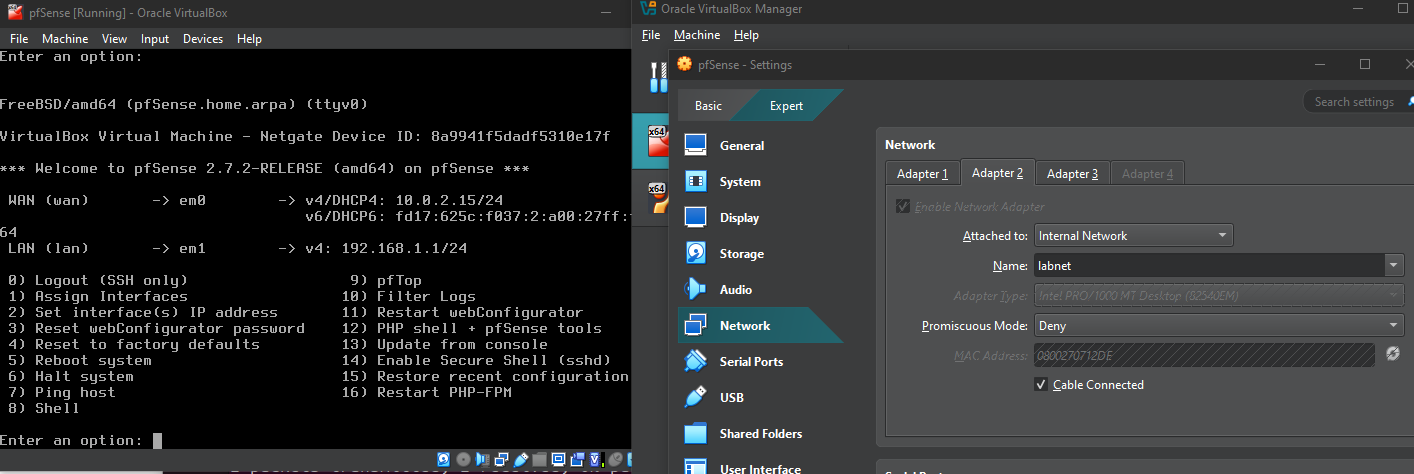Select the red x64 pfSense VM icon in Manager
The height and width of the screenshot is (474, 1414).
click(657, 142)
